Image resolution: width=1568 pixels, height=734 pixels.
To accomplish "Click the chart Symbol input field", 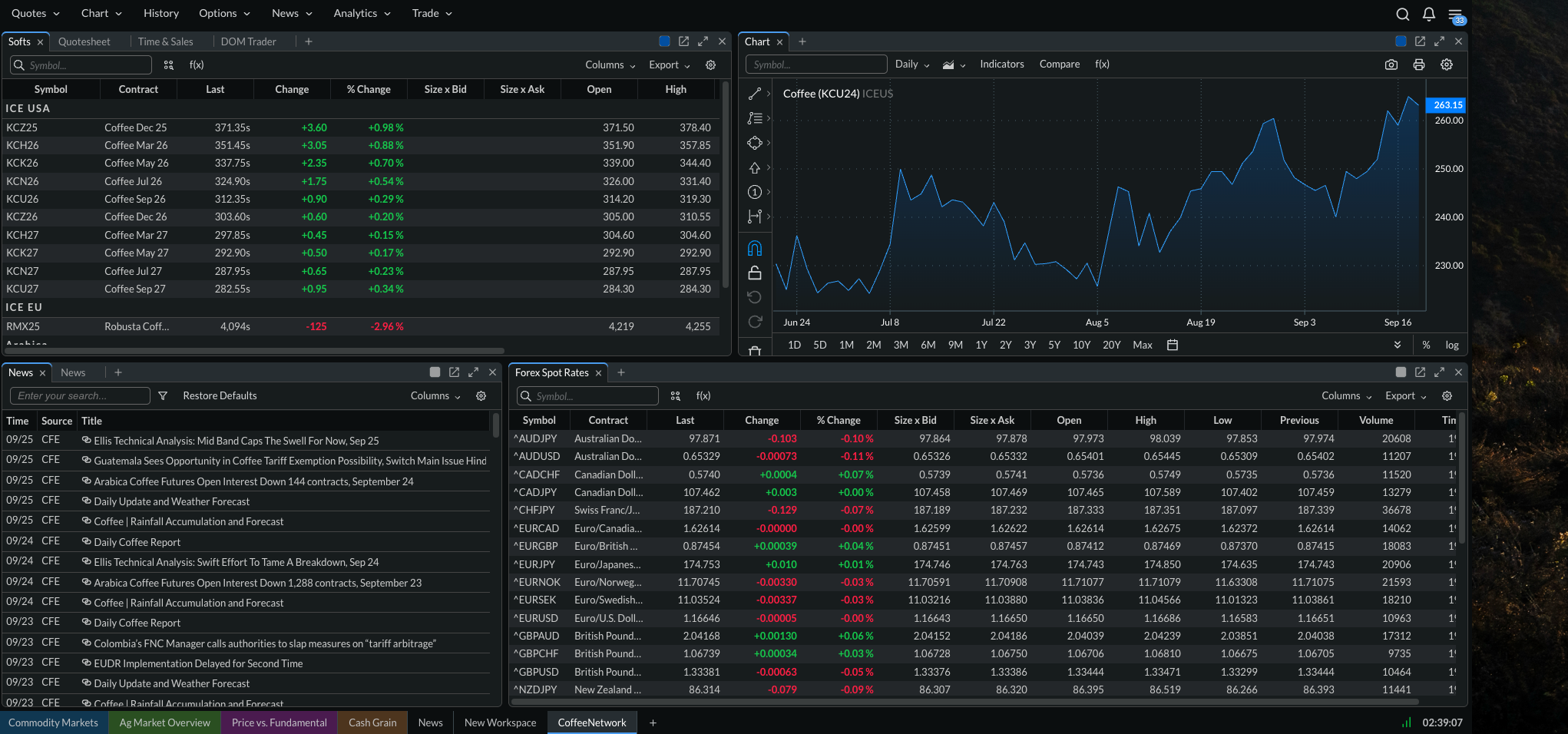I will coord(816,64).
